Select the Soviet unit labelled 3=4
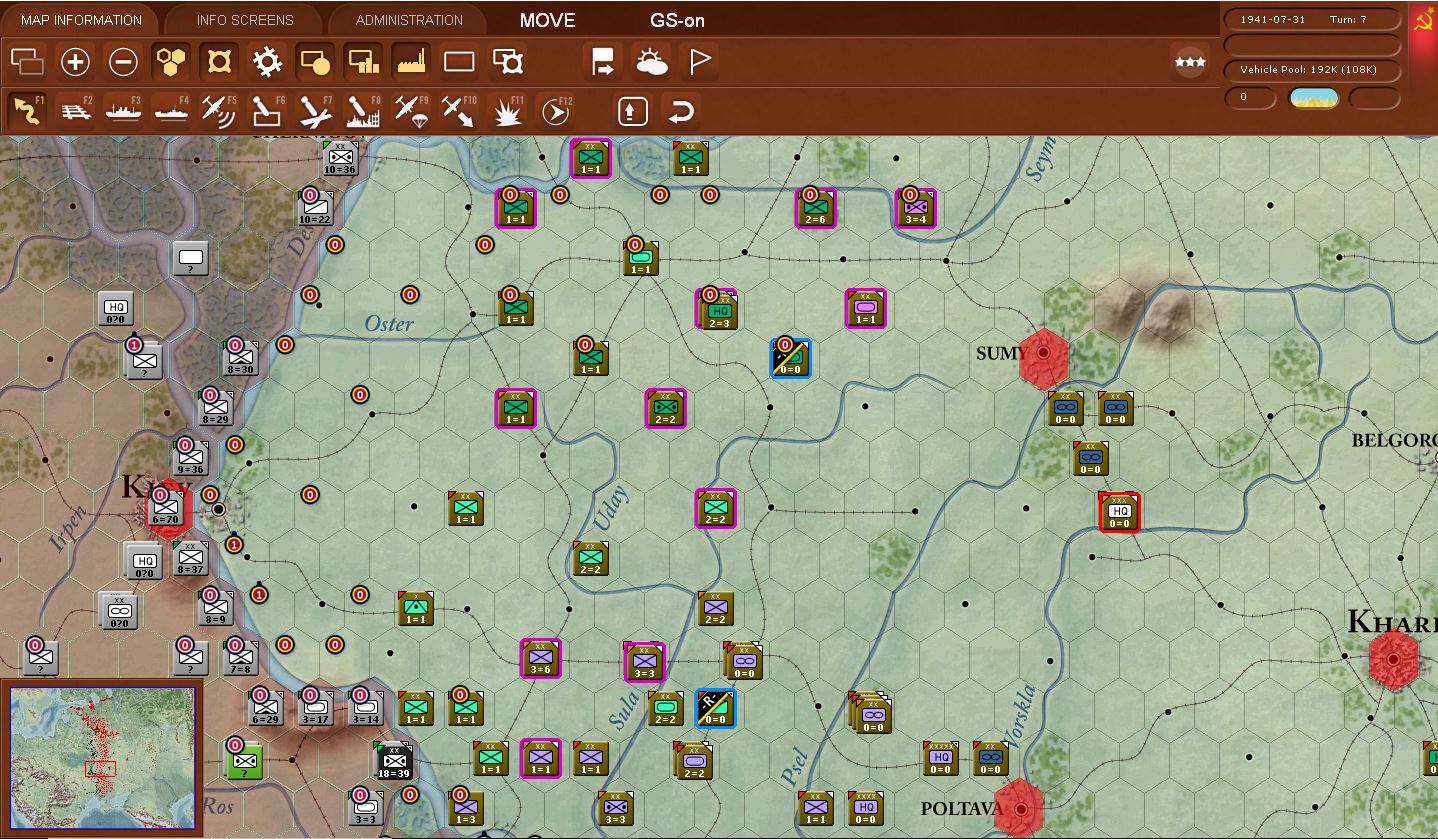Viewport: 1438px width, 839px height. [x=915, y=208]
